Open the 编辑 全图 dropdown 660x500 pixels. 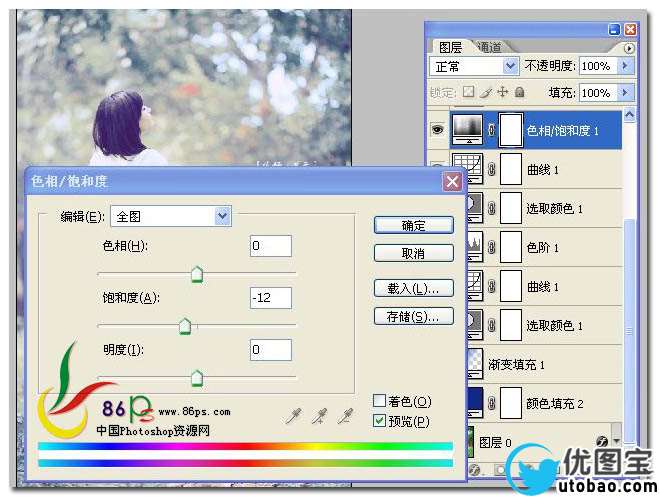171,216
